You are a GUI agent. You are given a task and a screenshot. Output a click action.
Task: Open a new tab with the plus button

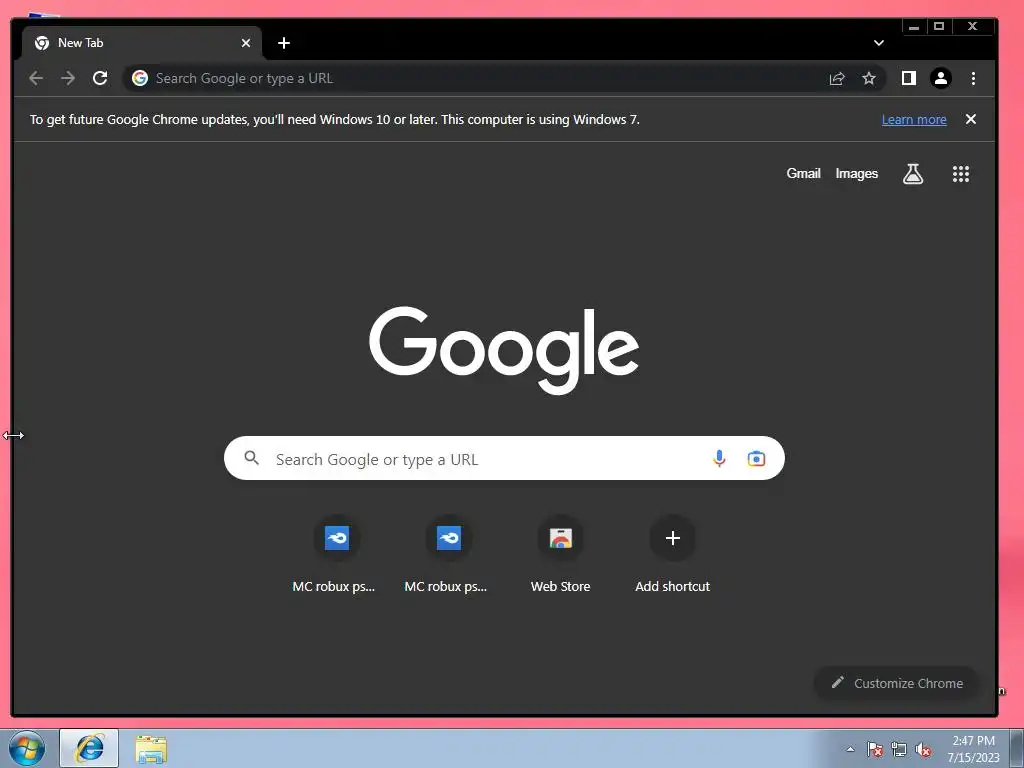283,43
